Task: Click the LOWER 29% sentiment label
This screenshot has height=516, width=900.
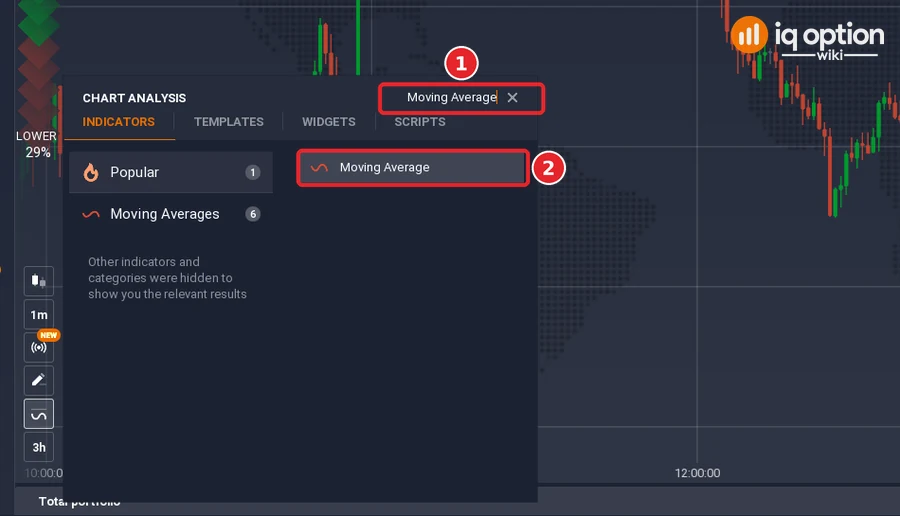Action: coord(37,144)
